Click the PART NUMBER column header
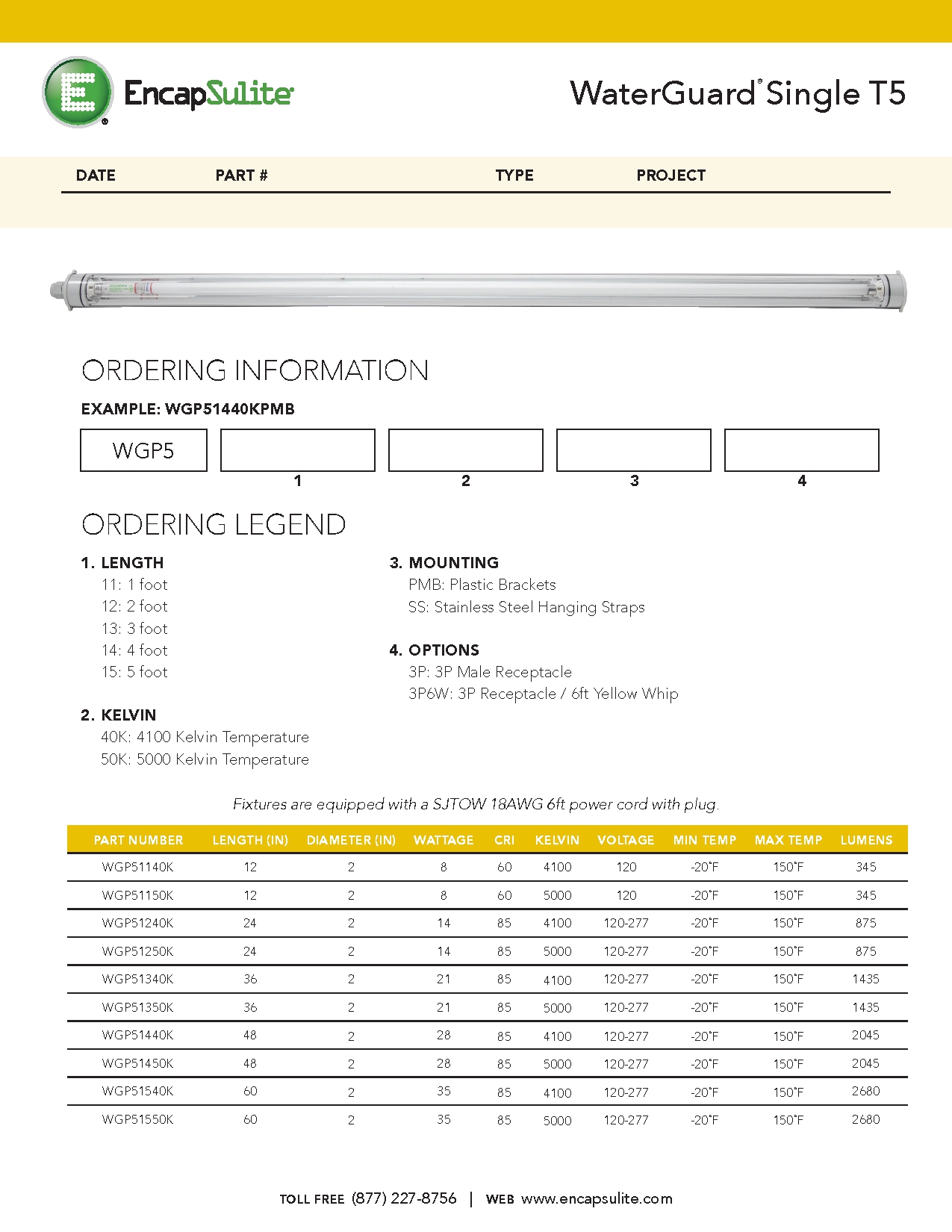The width and height of the screenshot is (952, 1232). pyautogui.click(x=138, y=840)
